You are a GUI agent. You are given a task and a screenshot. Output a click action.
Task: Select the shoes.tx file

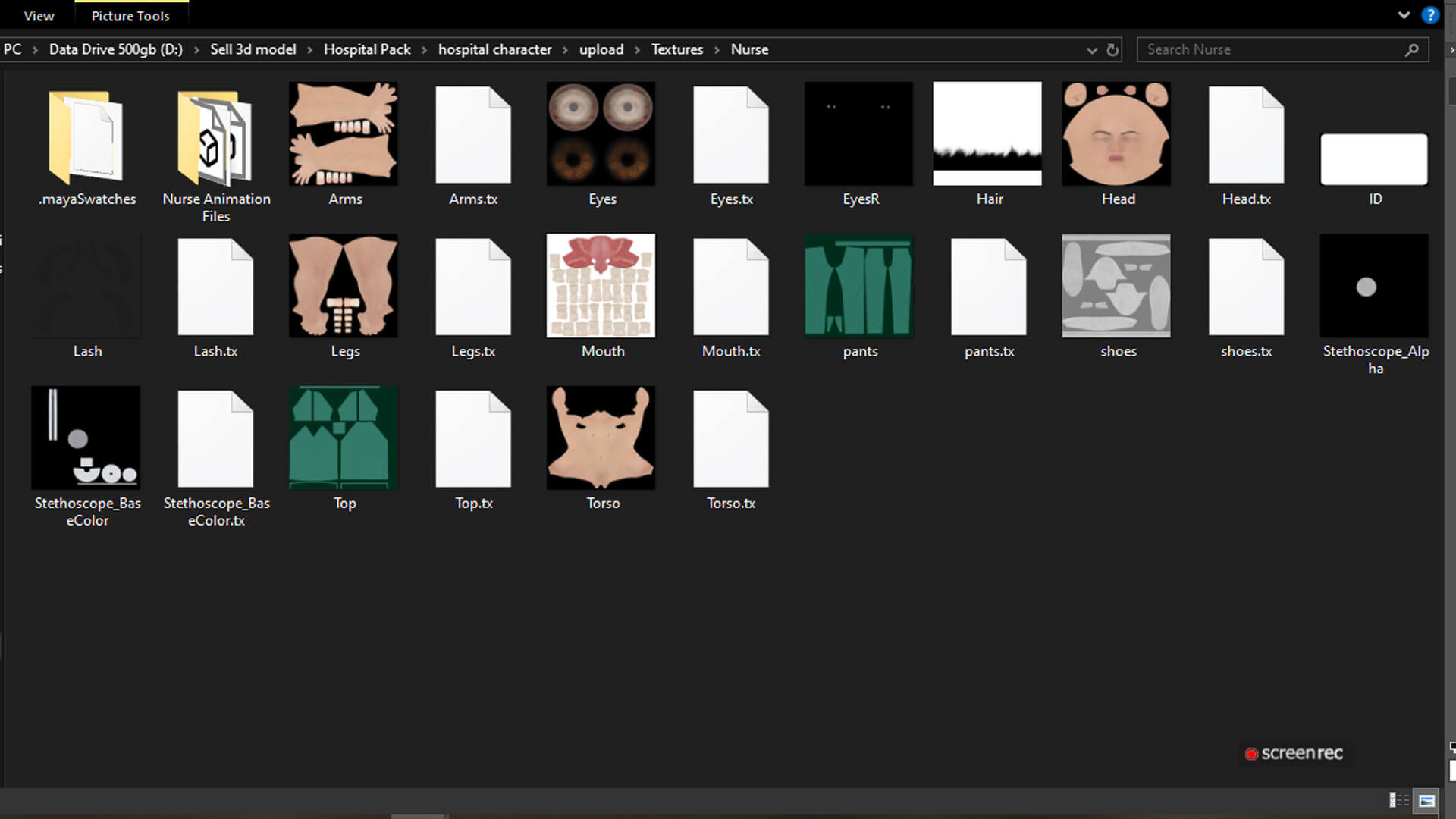(1247, 287)
